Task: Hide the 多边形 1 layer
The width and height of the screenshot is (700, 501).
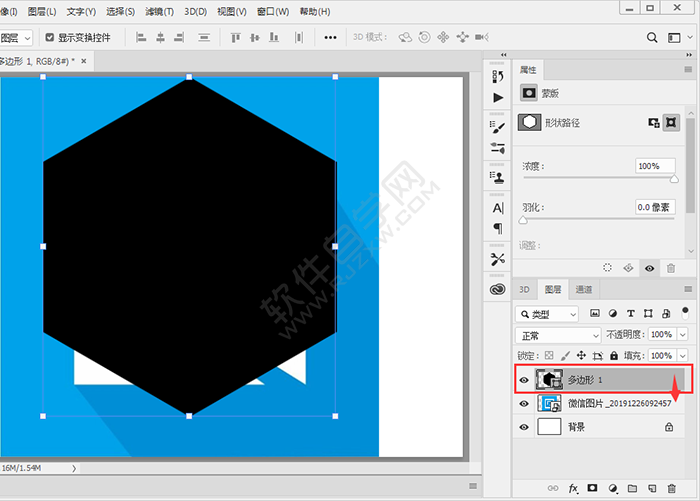Action: click(524, 380)
